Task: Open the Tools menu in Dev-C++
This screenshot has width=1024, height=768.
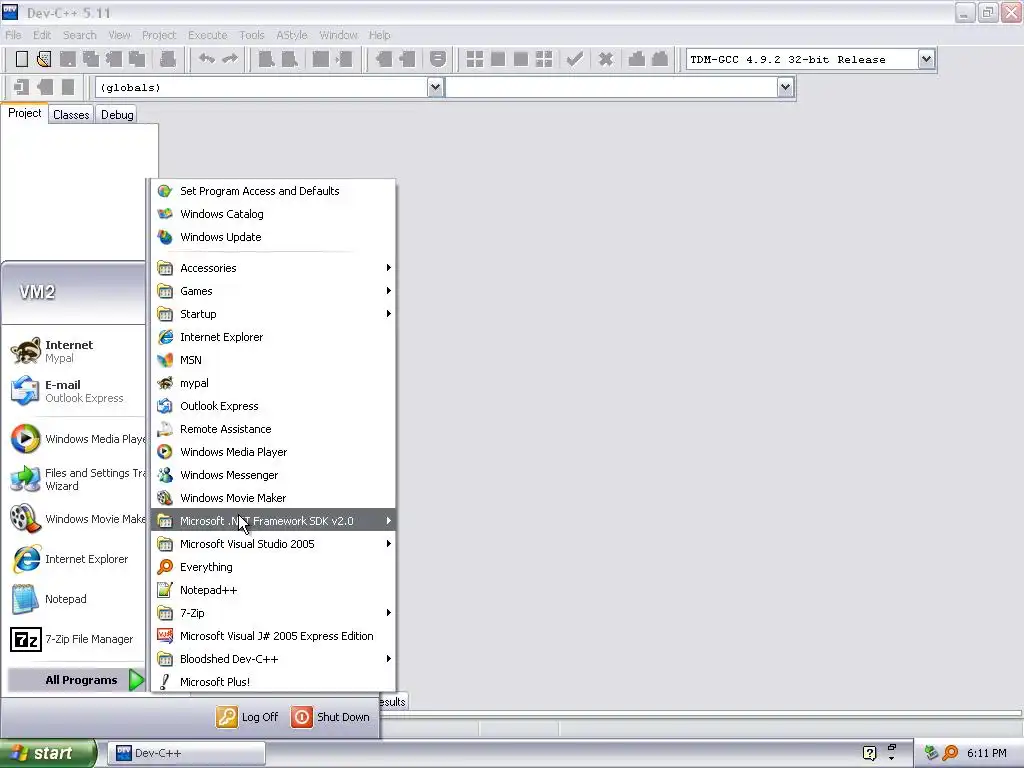Action: coord(251,35)
